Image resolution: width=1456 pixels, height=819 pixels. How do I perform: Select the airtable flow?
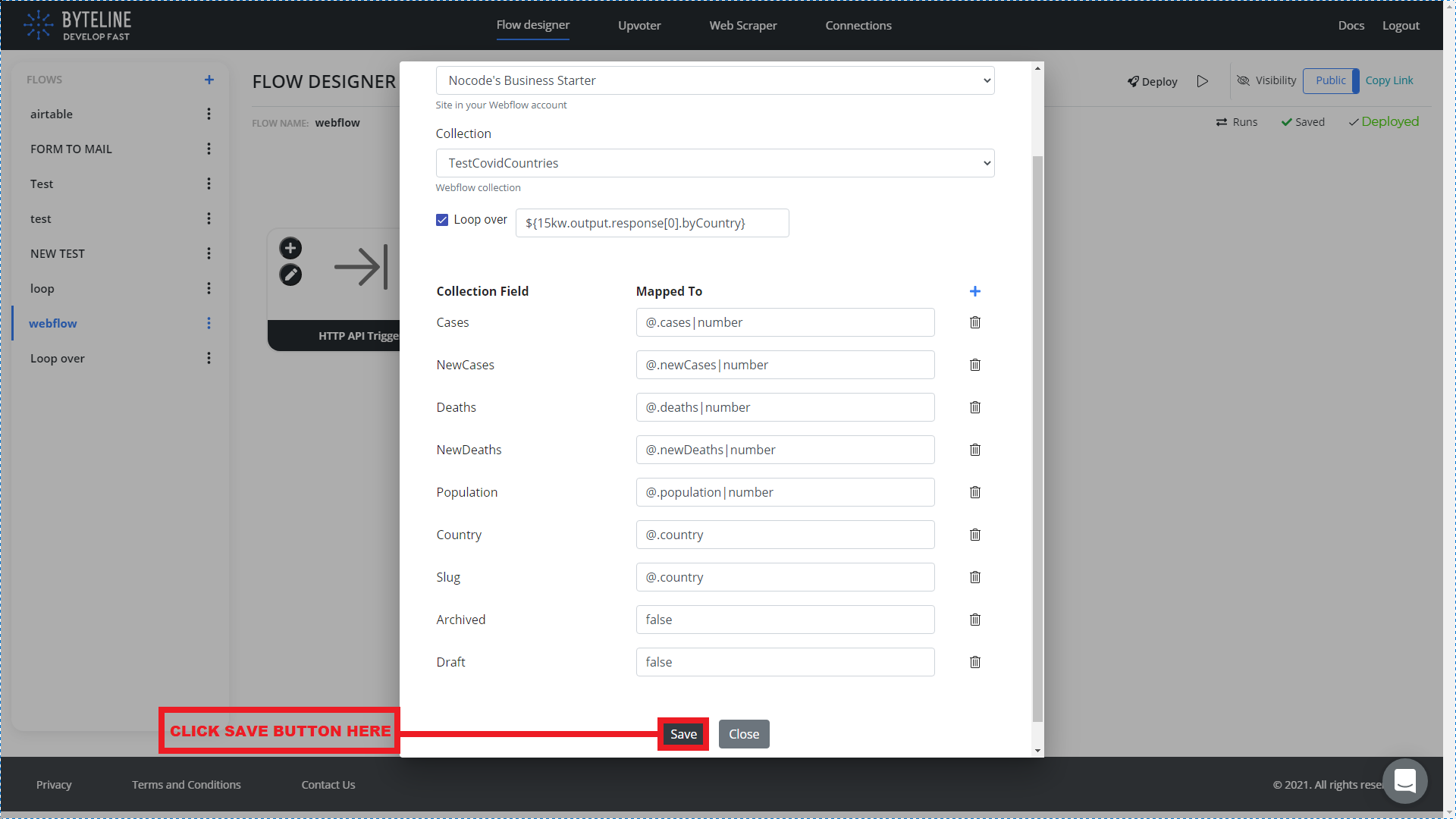[52, 114]
